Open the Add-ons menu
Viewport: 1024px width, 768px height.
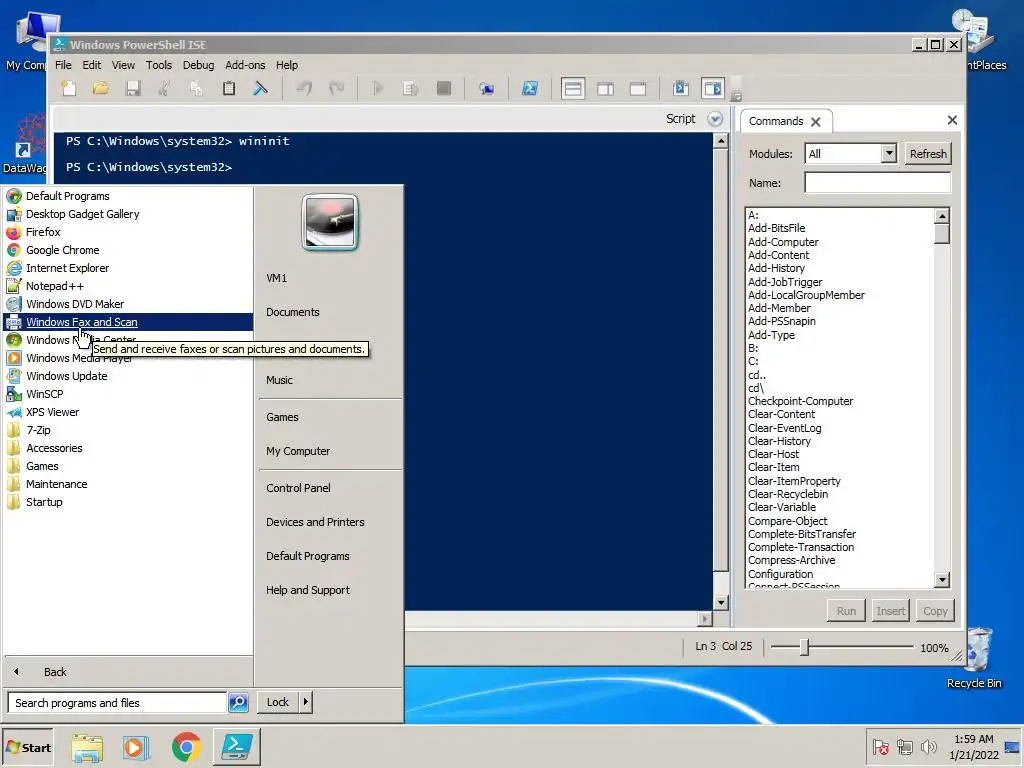point(245,65)
